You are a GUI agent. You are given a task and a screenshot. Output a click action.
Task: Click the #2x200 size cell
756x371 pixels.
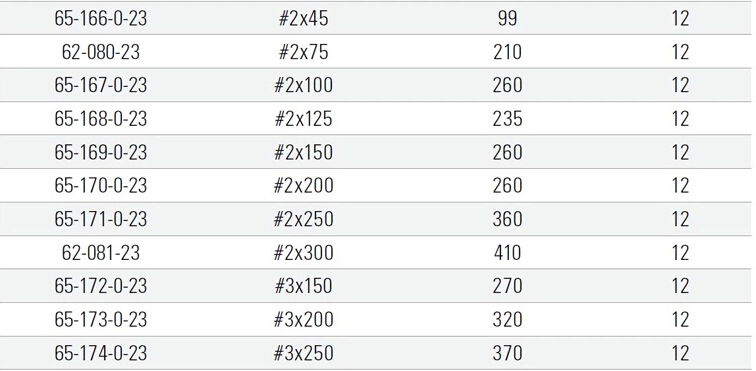(x=303, y=186)
